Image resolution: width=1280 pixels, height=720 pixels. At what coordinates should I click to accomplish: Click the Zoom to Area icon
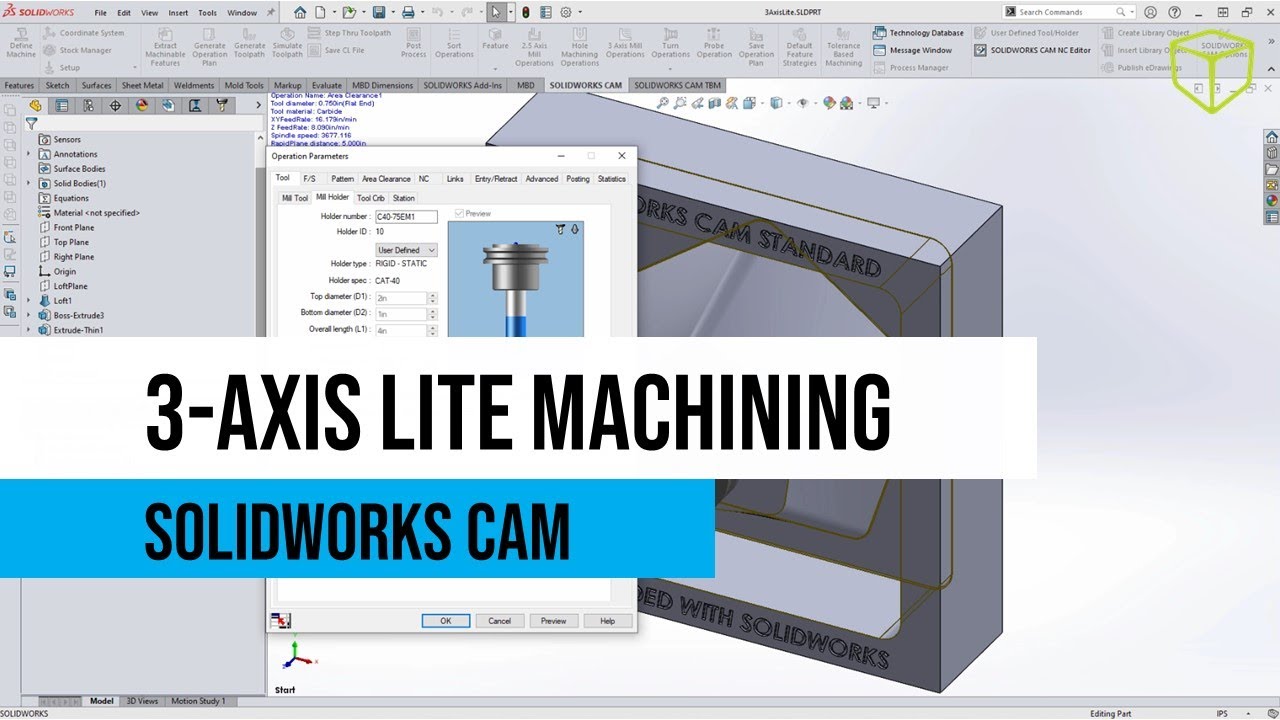pyautogui.click(x=680, y=103)
